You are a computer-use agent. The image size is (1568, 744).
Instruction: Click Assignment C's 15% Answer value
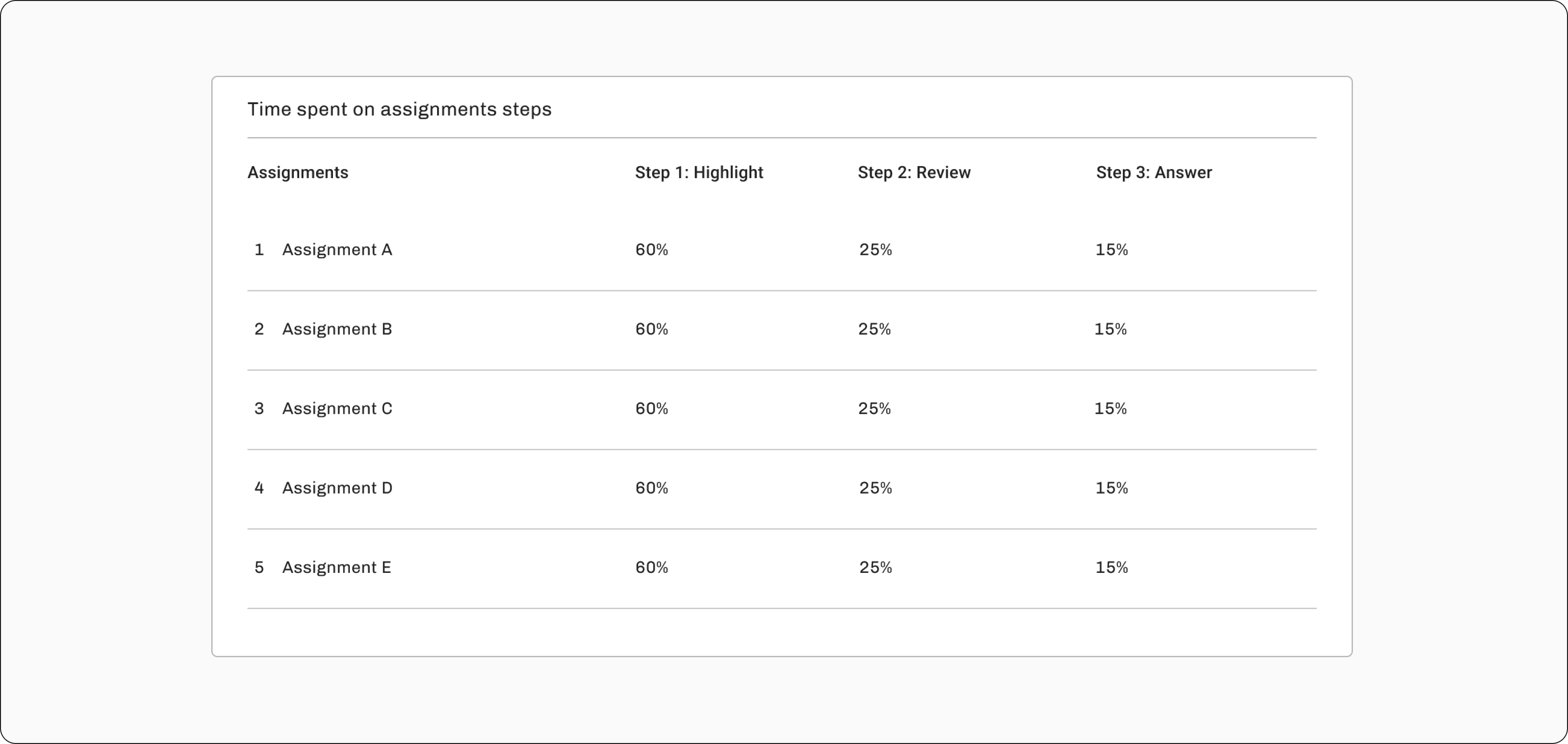[1111, 409]
